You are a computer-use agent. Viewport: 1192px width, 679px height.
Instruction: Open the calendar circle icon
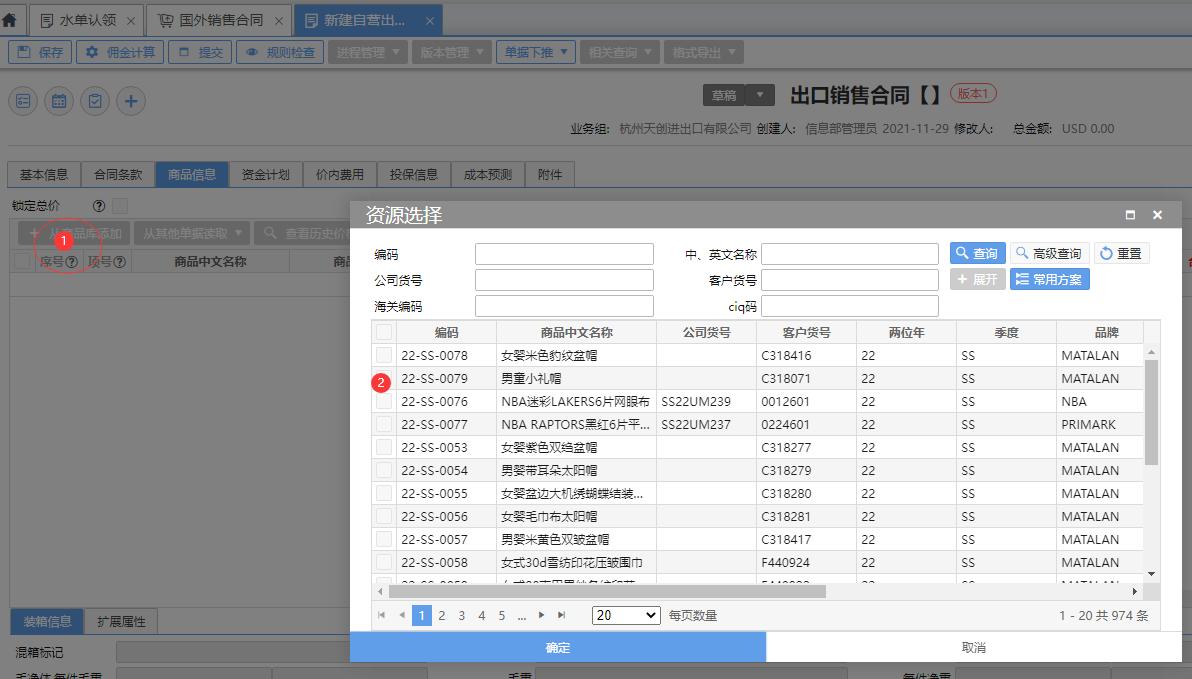pos(58,101)
